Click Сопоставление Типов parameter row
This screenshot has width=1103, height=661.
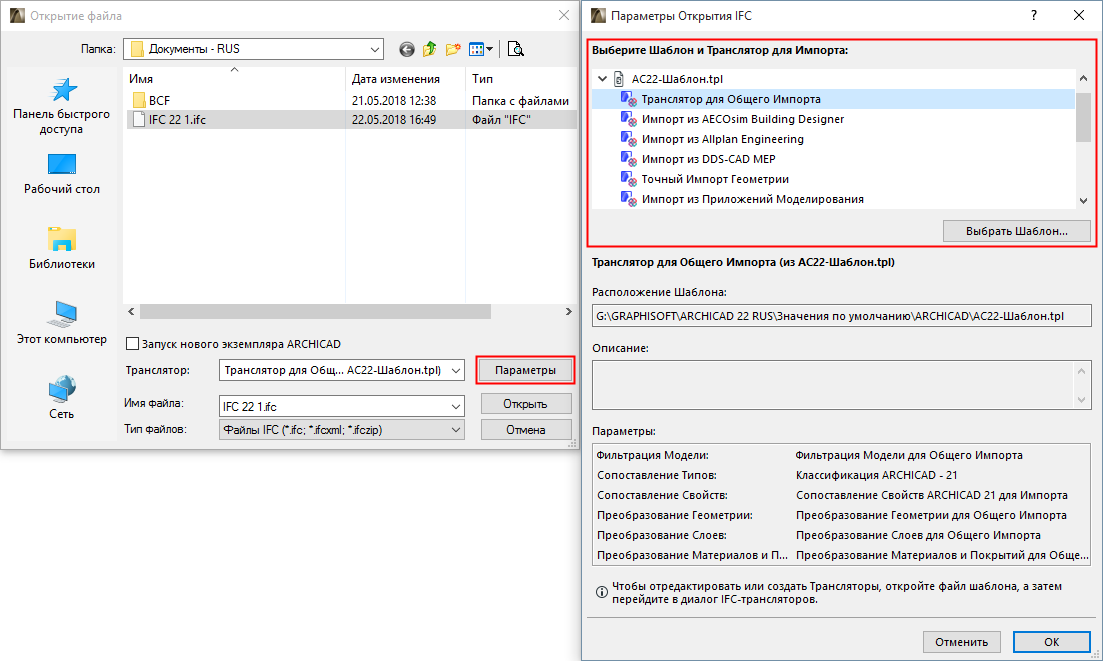(841, 475)
